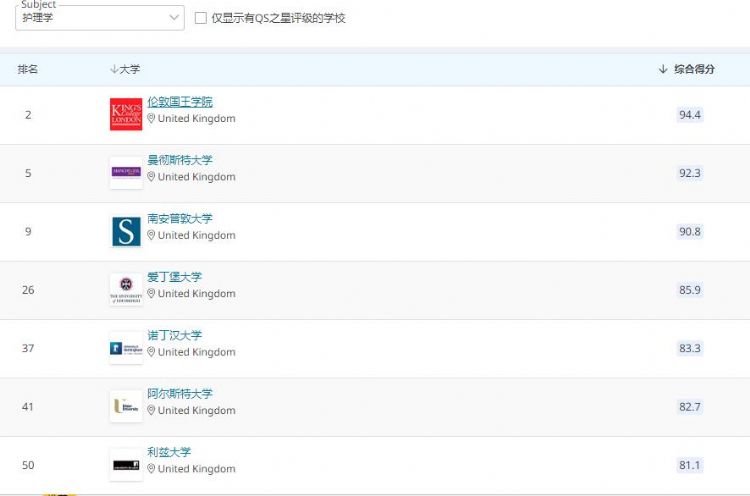Open the 爱丁堡大学 link
The width and height of the screenshot is (750, 496).
175,277
